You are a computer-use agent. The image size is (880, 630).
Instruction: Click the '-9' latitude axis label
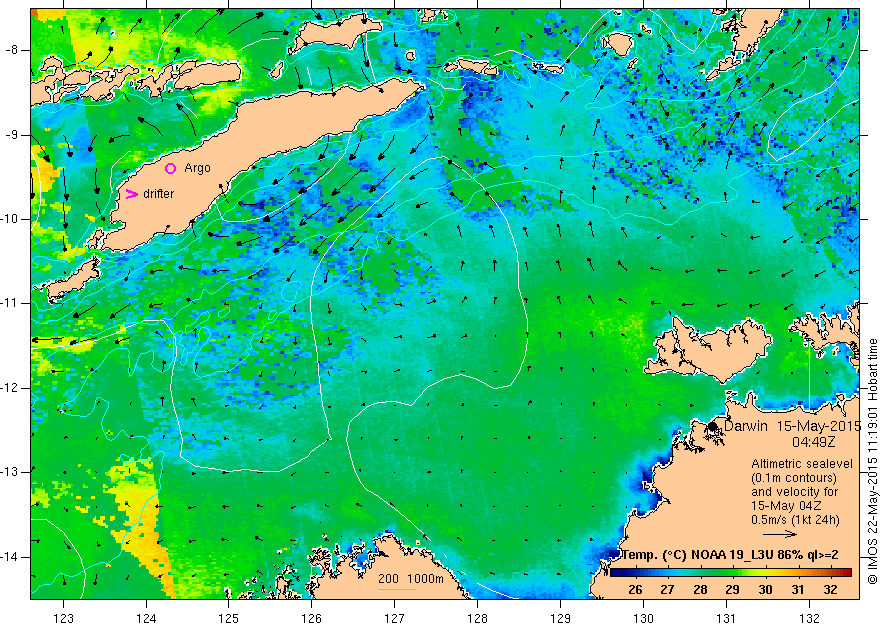tap(11, 135)
